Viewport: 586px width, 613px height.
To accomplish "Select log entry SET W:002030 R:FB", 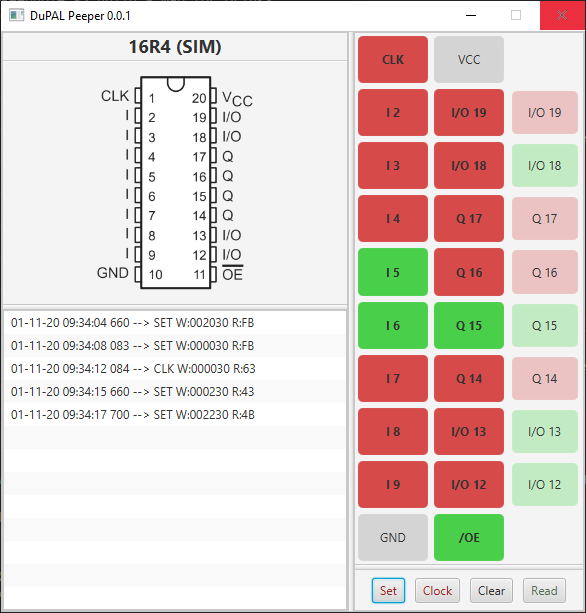I will (175, 323).
